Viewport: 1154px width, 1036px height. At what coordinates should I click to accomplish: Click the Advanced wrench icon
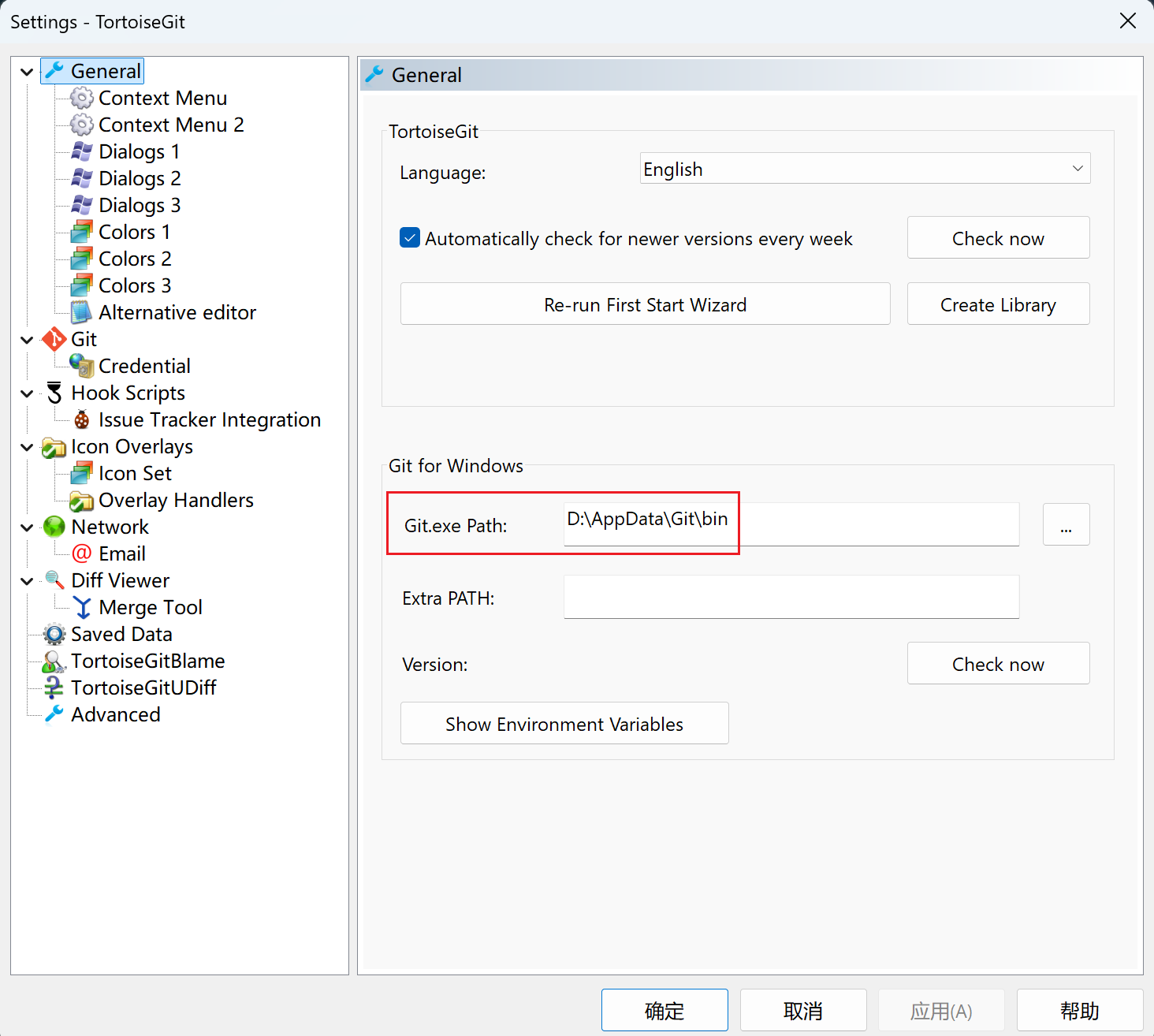click(54, 714)
